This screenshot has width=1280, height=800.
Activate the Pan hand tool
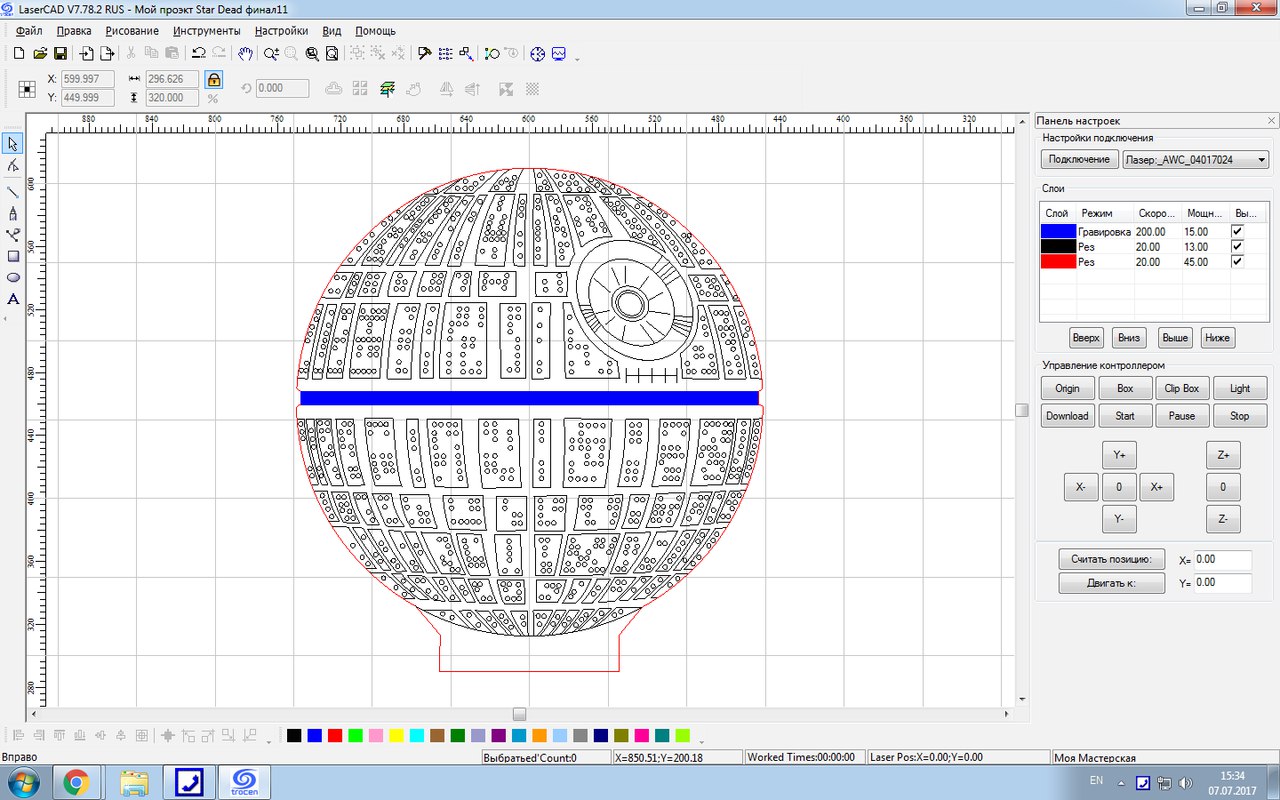click(x=244, y=53)
